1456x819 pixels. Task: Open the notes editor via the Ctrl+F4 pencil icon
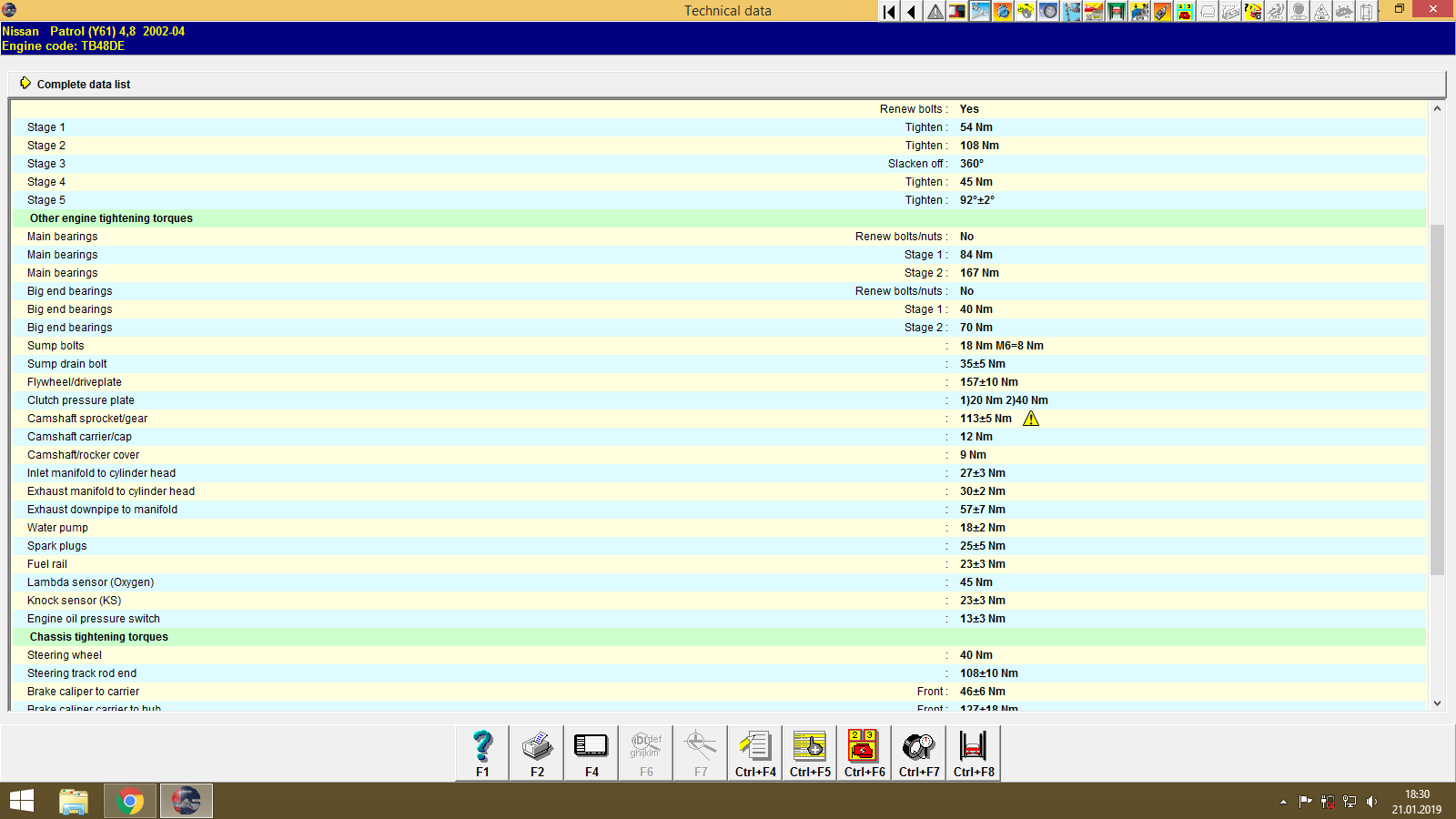pyautogui.click(x=754, y=753)
